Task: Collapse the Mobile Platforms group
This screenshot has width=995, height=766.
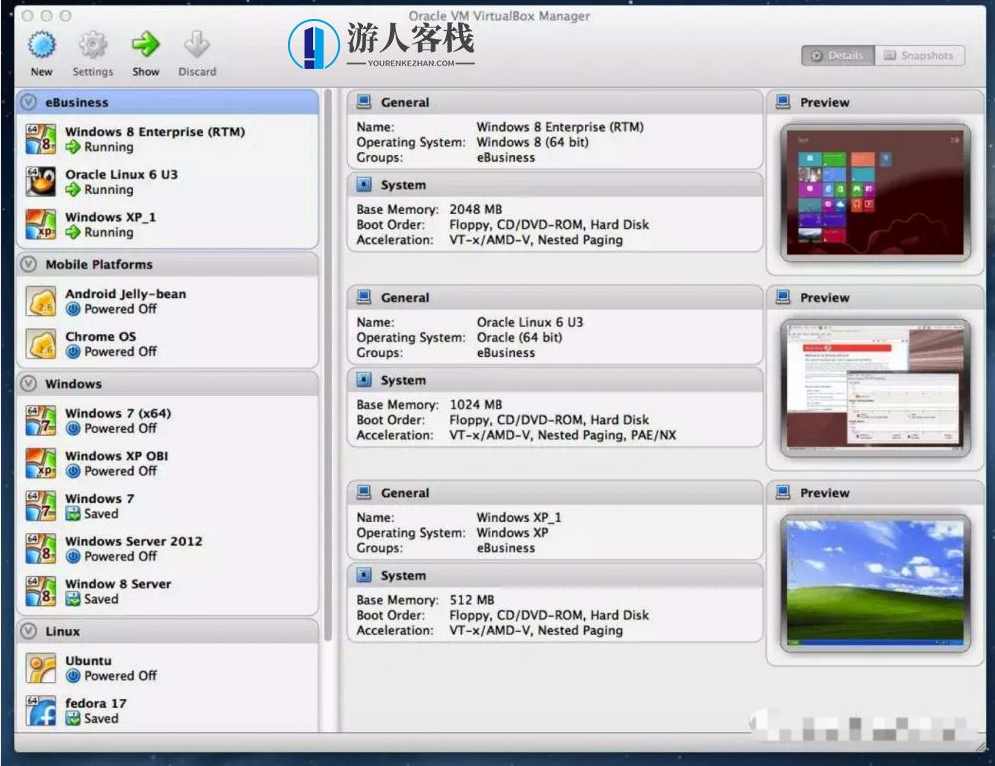Action: (x=28, y=265)
